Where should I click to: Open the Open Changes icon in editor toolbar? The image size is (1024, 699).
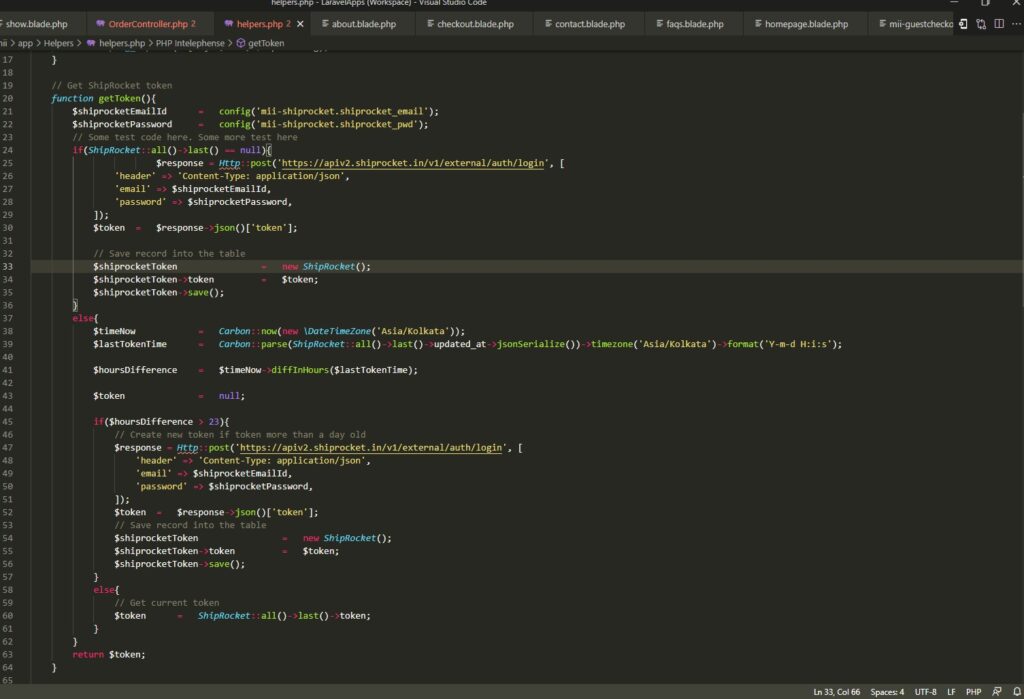pos(962,24)
